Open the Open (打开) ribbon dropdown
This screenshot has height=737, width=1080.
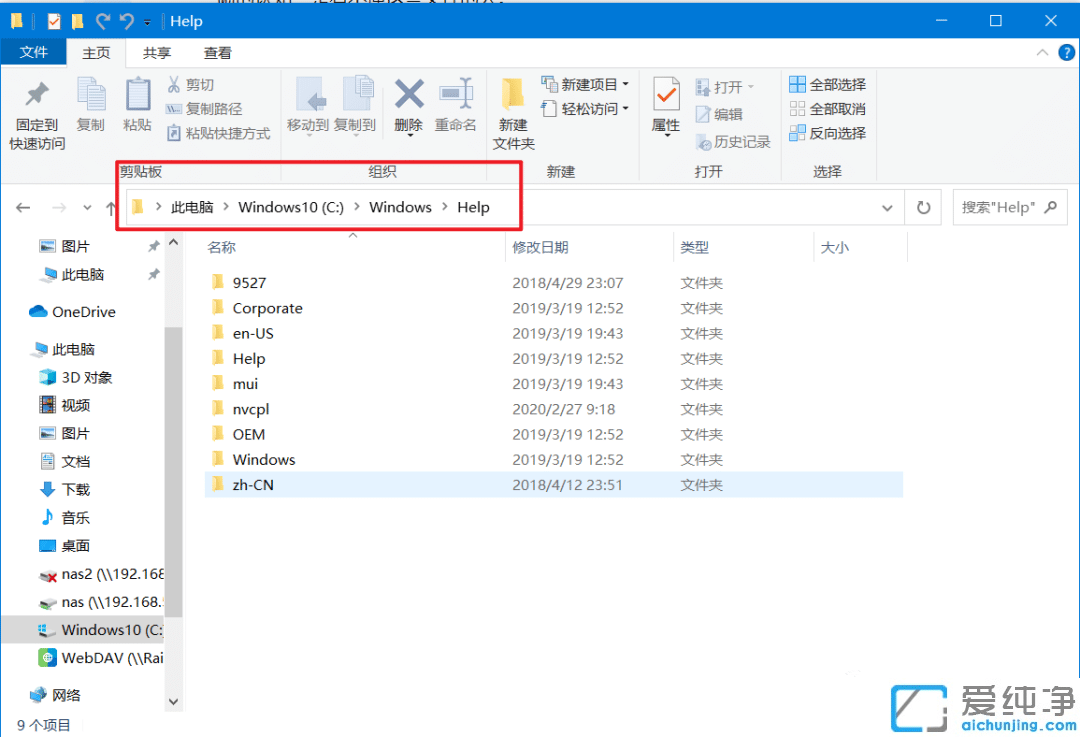pos(725,87)
